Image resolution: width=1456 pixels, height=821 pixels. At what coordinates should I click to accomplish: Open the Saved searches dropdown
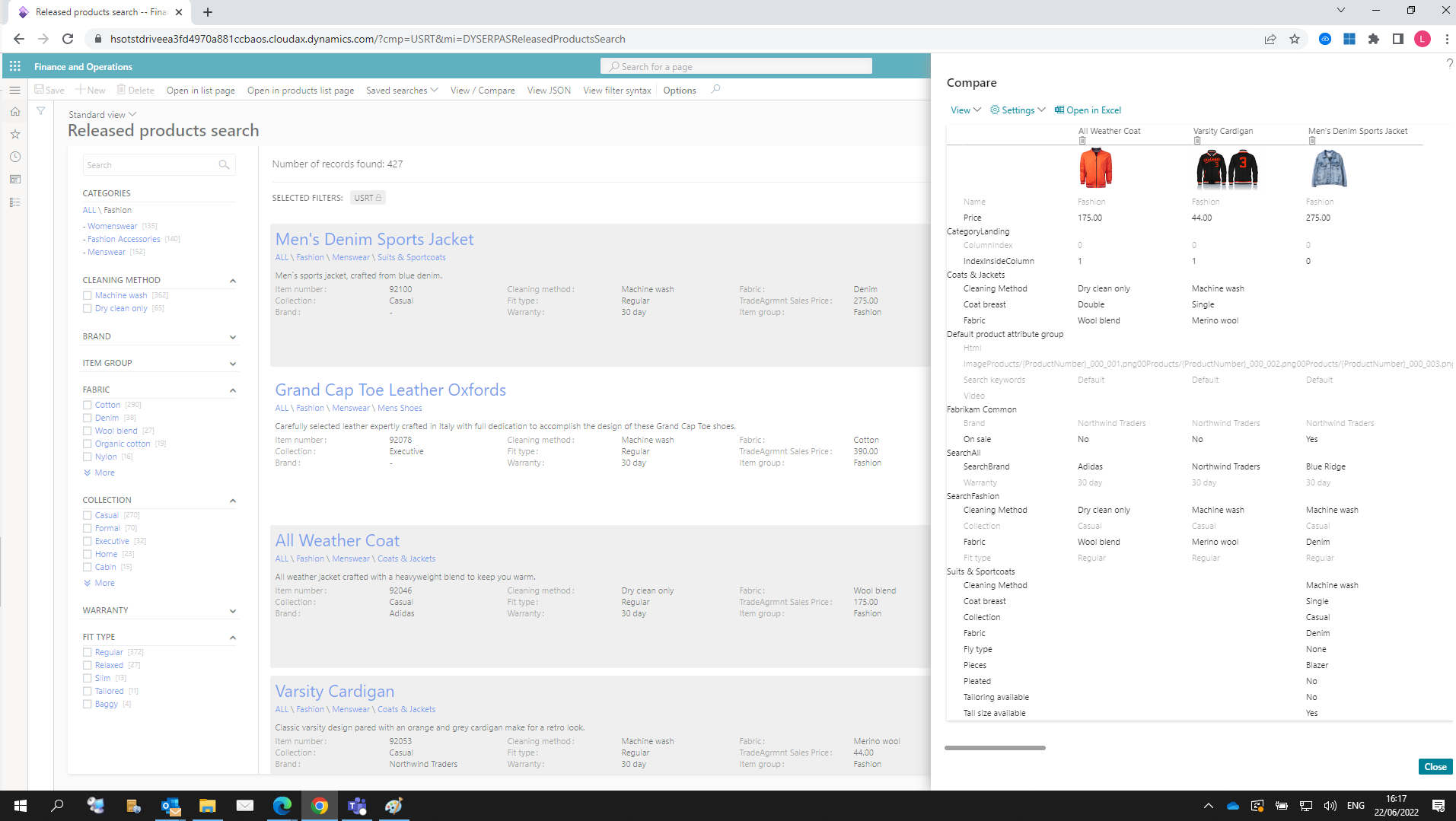tap(401, 91)
